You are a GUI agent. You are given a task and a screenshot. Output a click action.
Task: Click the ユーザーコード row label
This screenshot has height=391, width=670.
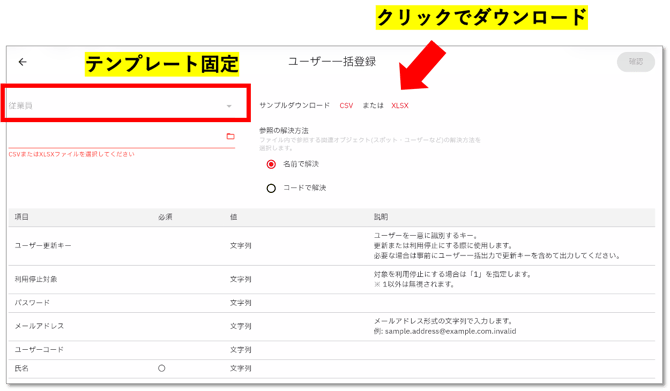[39, 350]
